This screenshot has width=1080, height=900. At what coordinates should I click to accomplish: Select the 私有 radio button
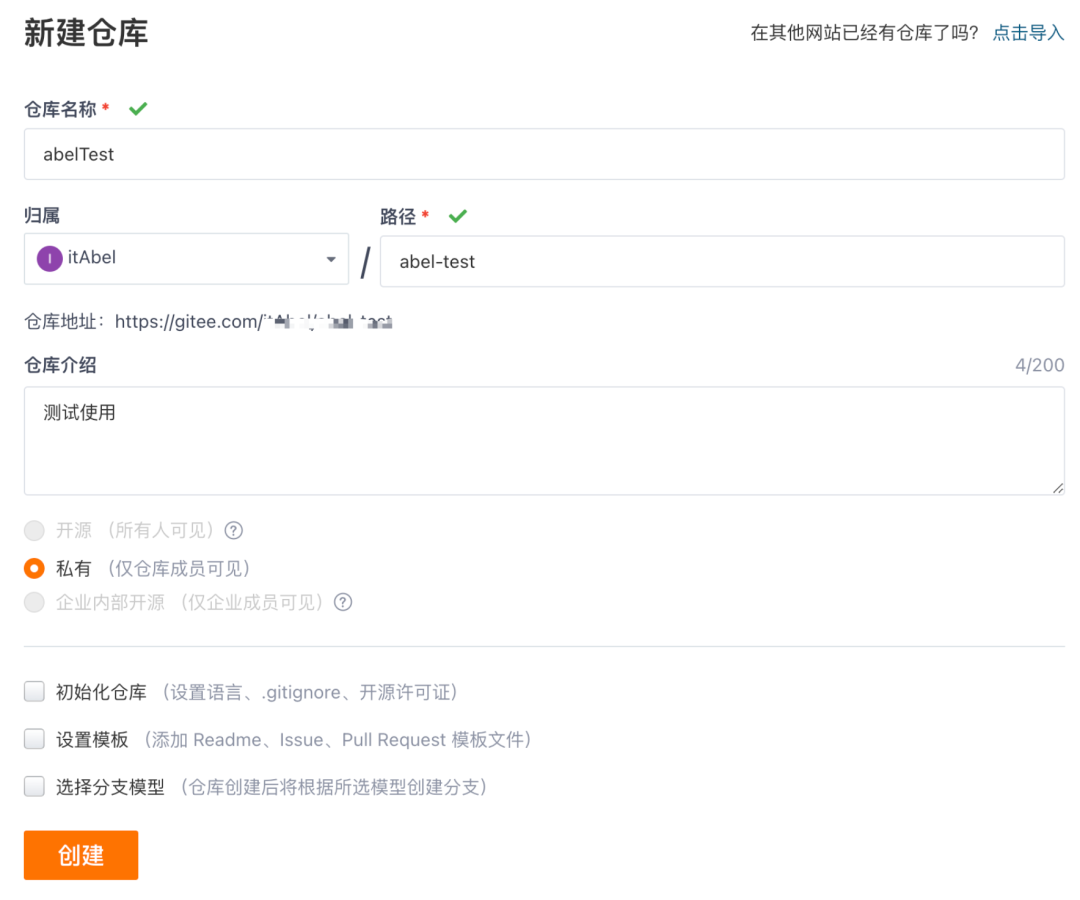(34, 569)
